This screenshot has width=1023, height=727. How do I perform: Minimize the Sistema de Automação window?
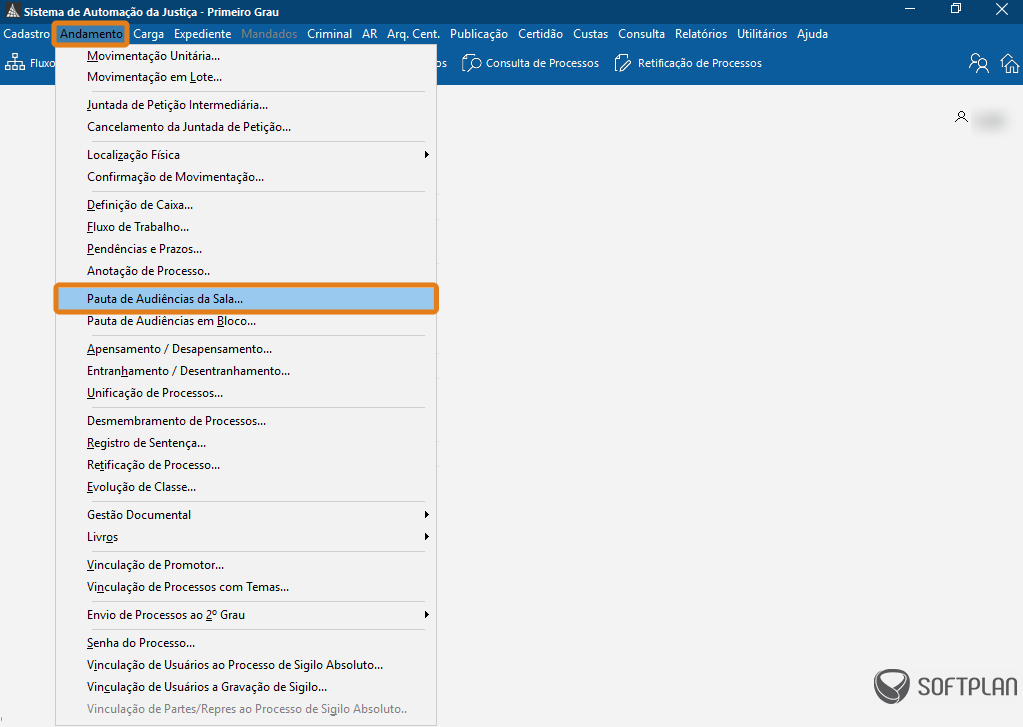pos(910,9)
